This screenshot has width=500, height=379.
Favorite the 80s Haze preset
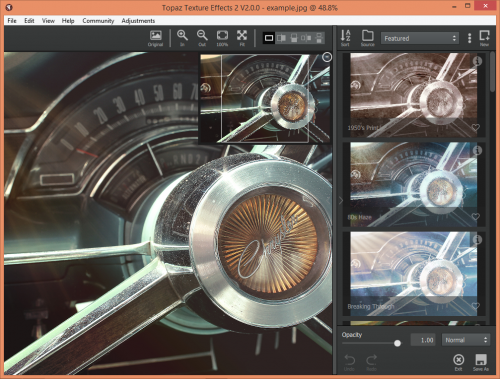click(476, 216)
